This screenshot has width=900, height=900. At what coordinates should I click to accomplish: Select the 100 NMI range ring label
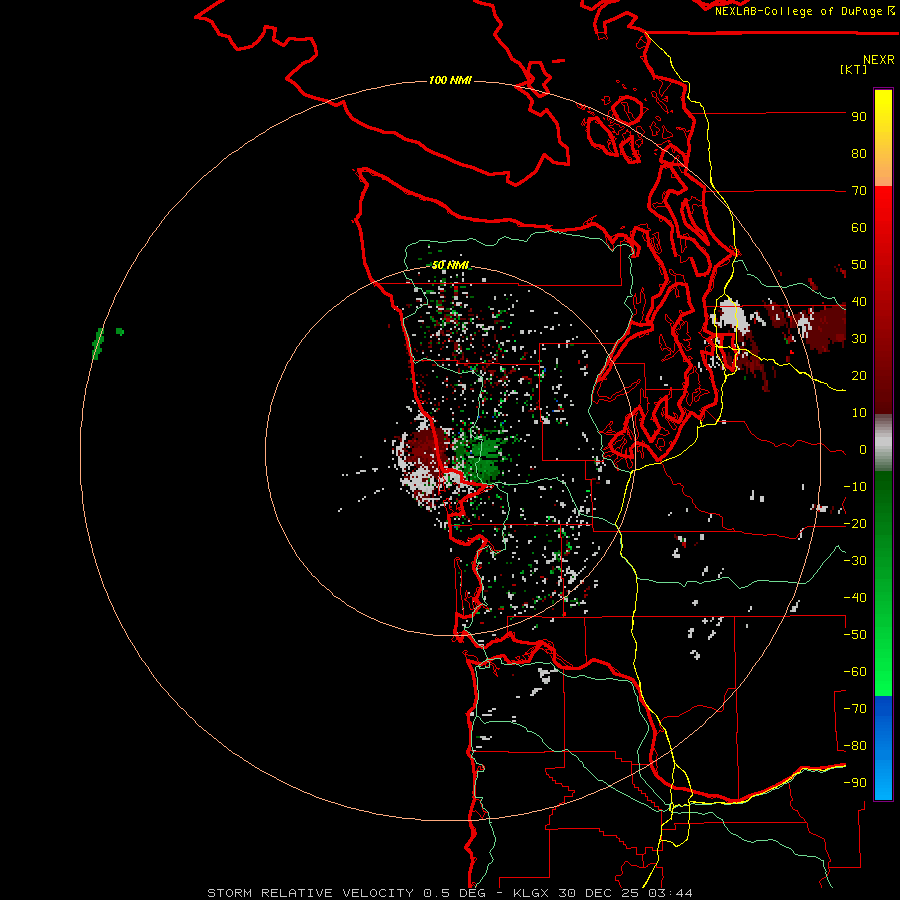coord(450,80)
